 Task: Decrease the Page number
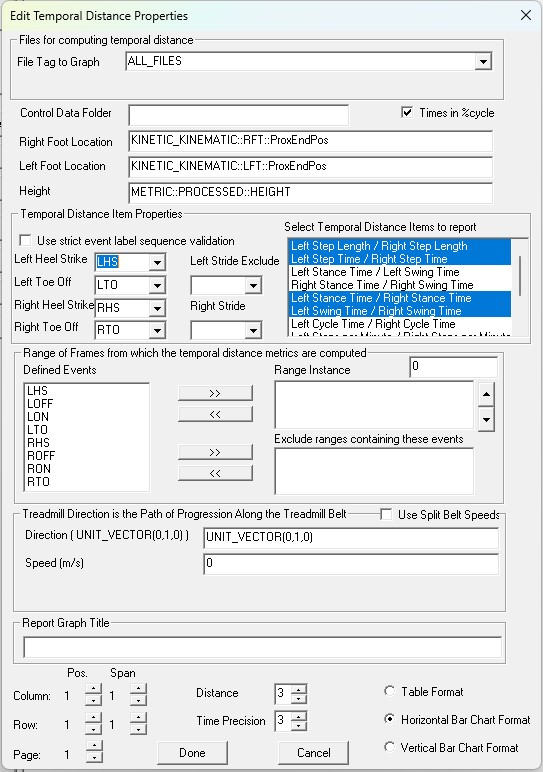click(x=94, y=757)
